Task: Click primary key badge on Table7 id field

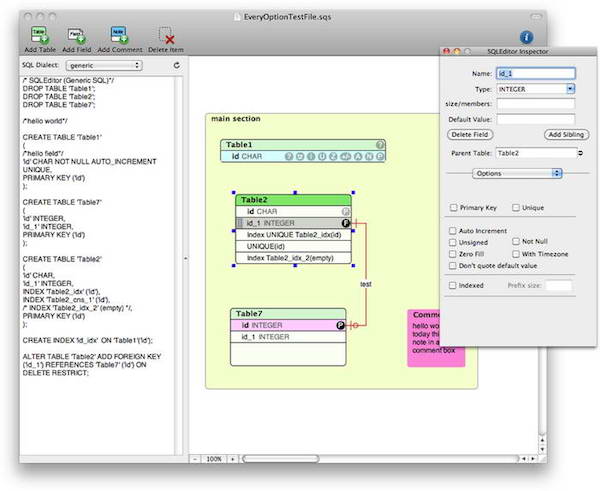Action: click(340, 325)
